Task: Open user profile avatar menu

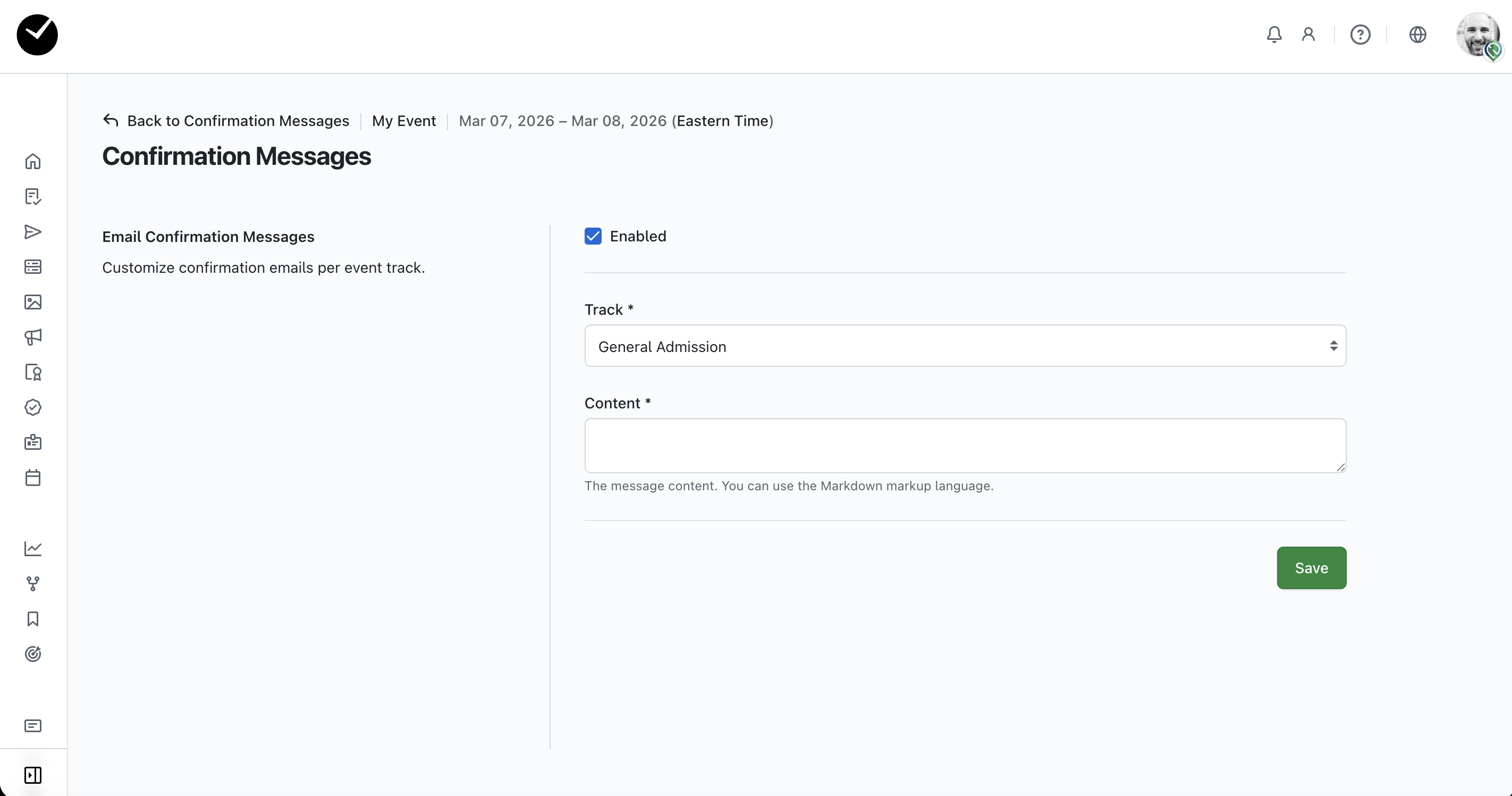Action: [1477, 35]
